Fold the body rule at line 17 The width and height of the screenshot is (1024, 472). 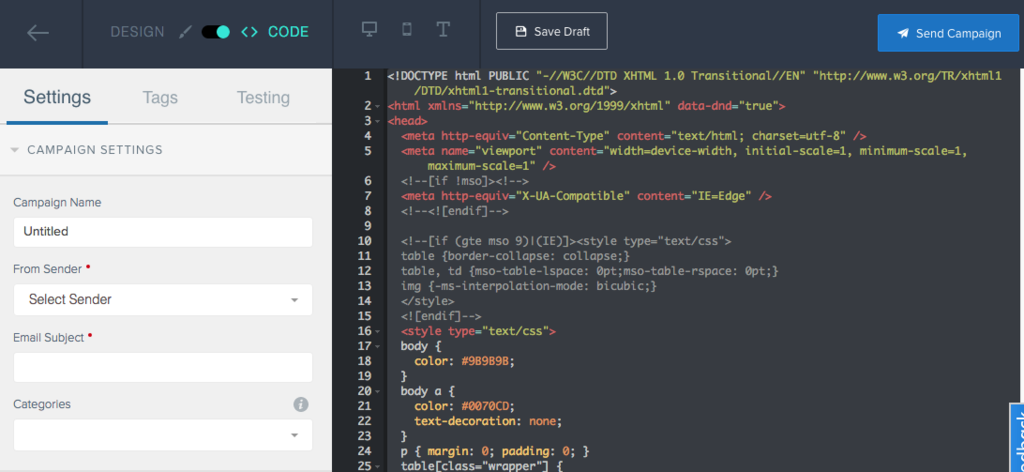point(377,346)
